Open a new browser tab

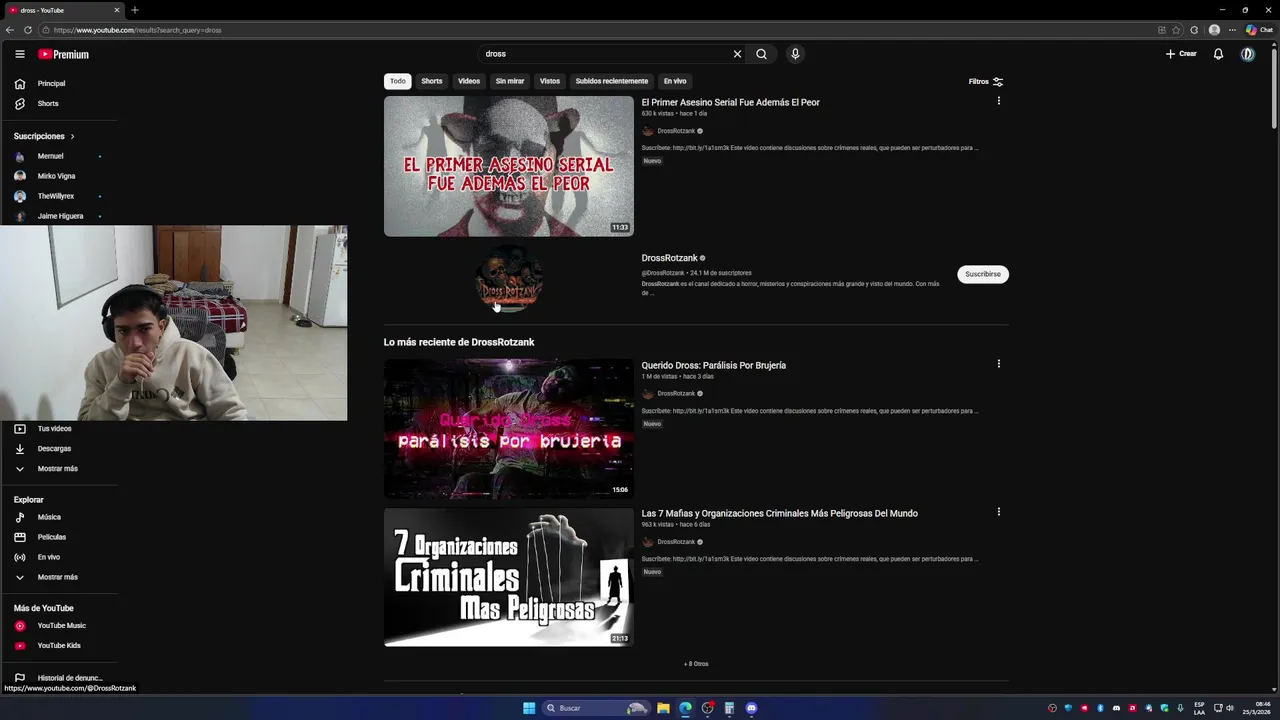(135, 10)
